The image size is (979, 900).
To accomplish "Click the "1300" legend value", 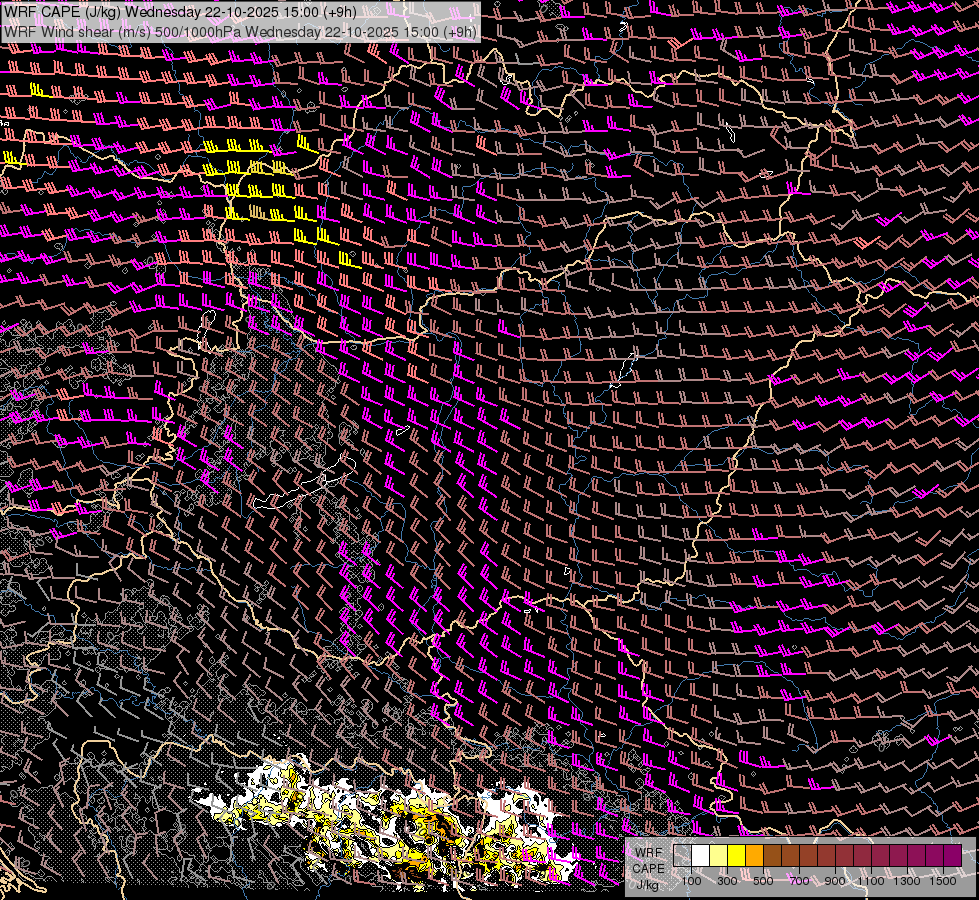I will [907, 881].
